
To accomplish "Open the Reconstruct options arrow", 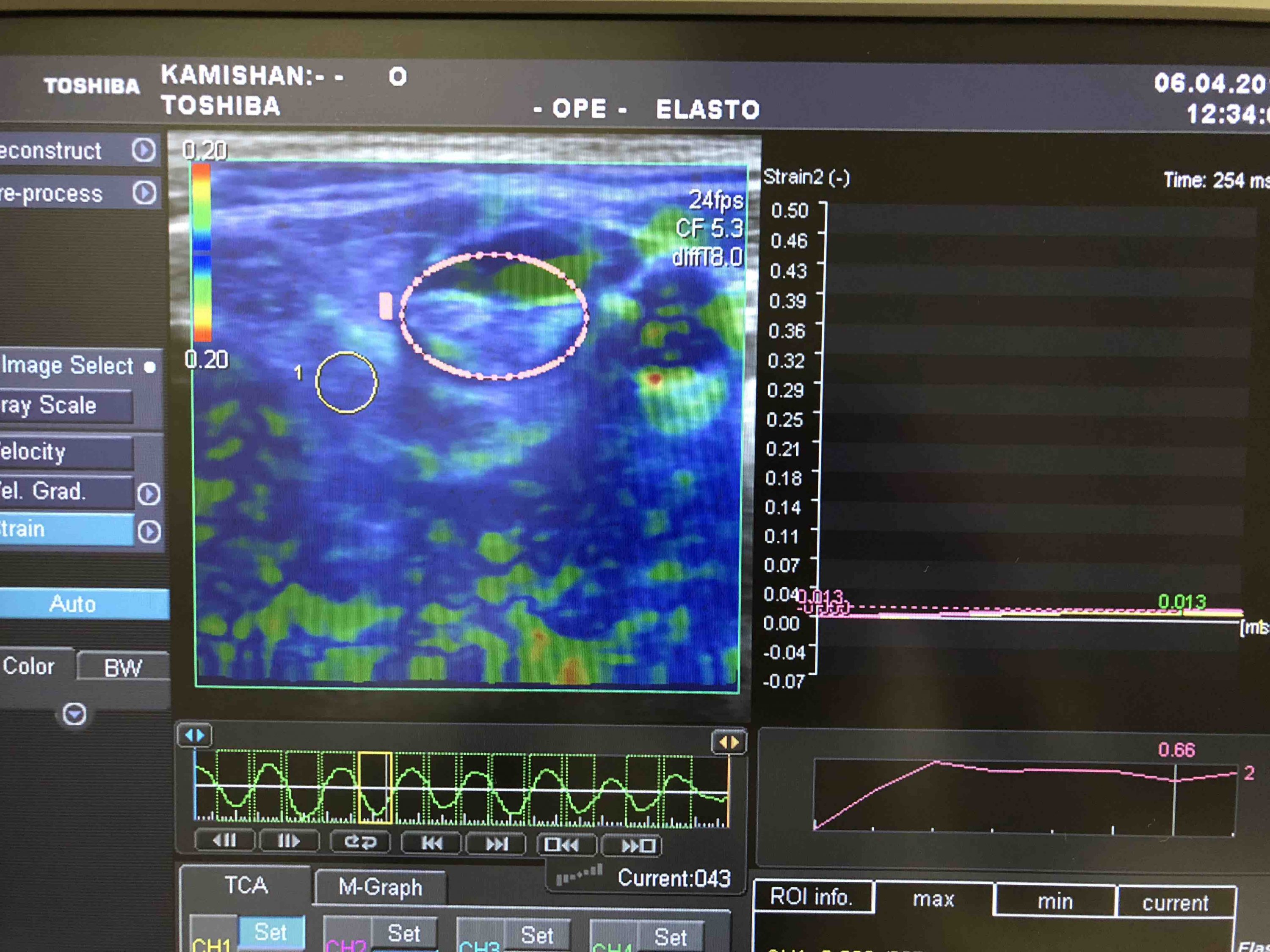I will (144, 150).
